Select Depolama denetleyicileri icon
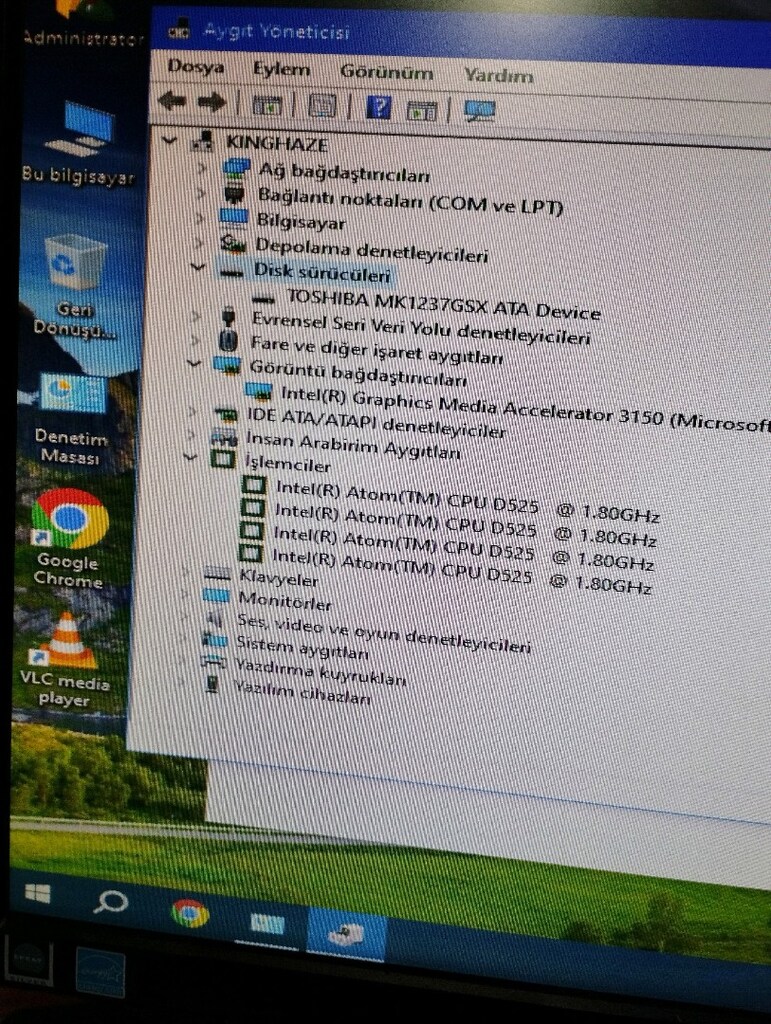This screenshot has height=1024, width=771. click(233, 244)
